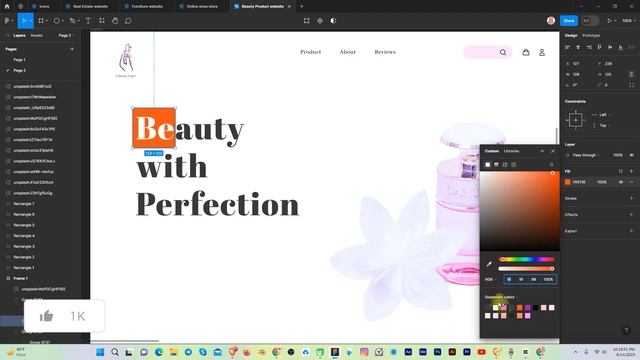
Task: Add a new fill with plus icon
Action: (x=631, y=171)
